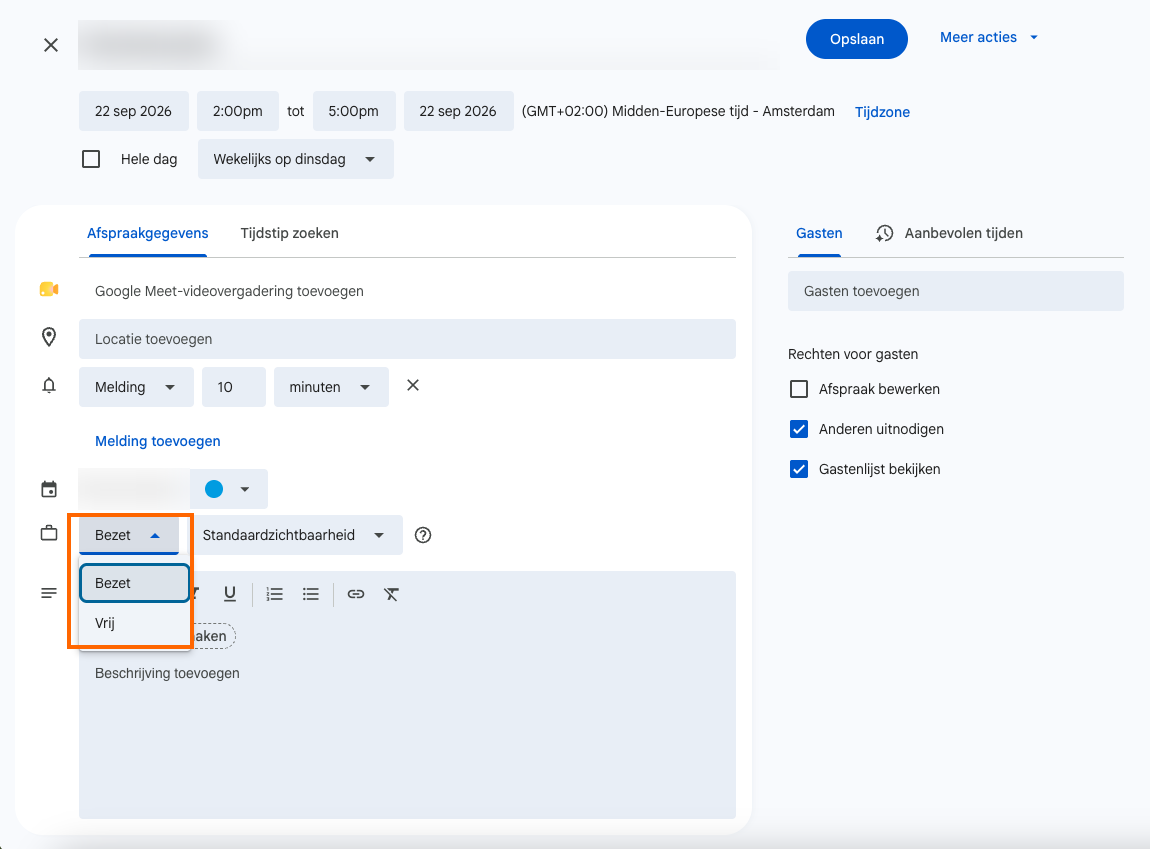1150x849 pixels.
Task: Click the event title field
Action: tap(428, 45)
